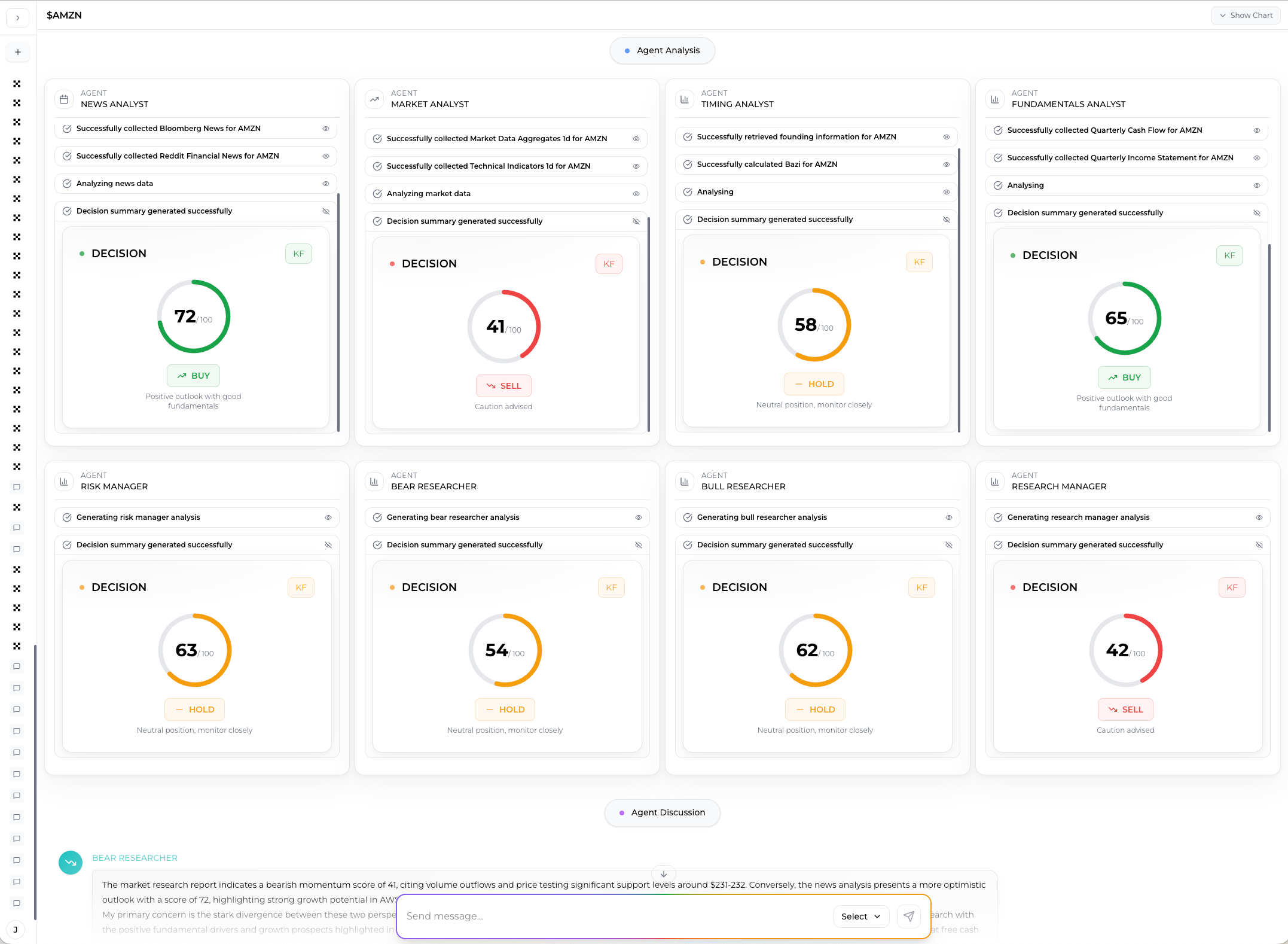1288x944 pixels.
Task: Click the Bear Researcher teal avatar icon
Action: pyautogui.click(x=71, y=863)
